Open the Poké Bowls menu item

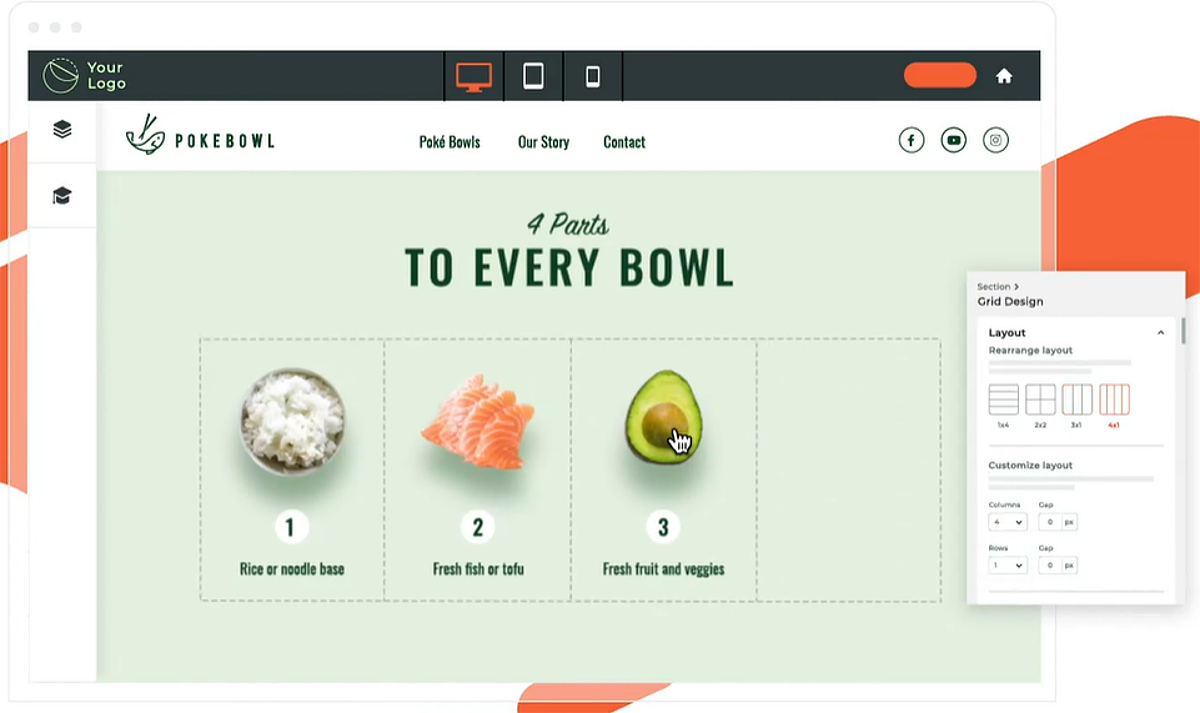point(450,142)
